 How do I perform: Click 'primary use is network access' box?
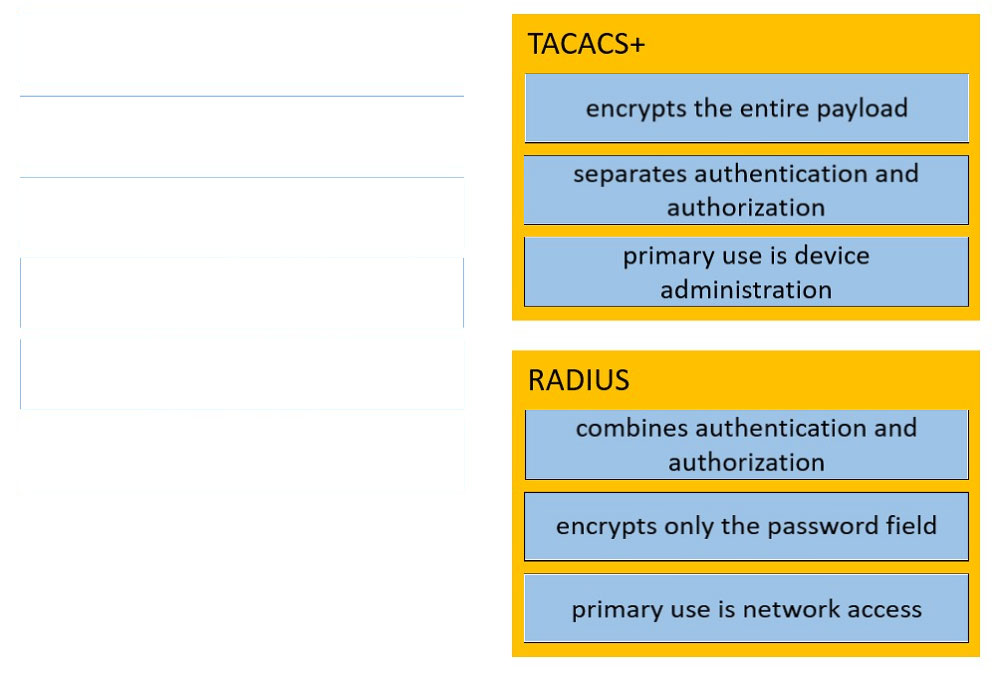(746, 608)
